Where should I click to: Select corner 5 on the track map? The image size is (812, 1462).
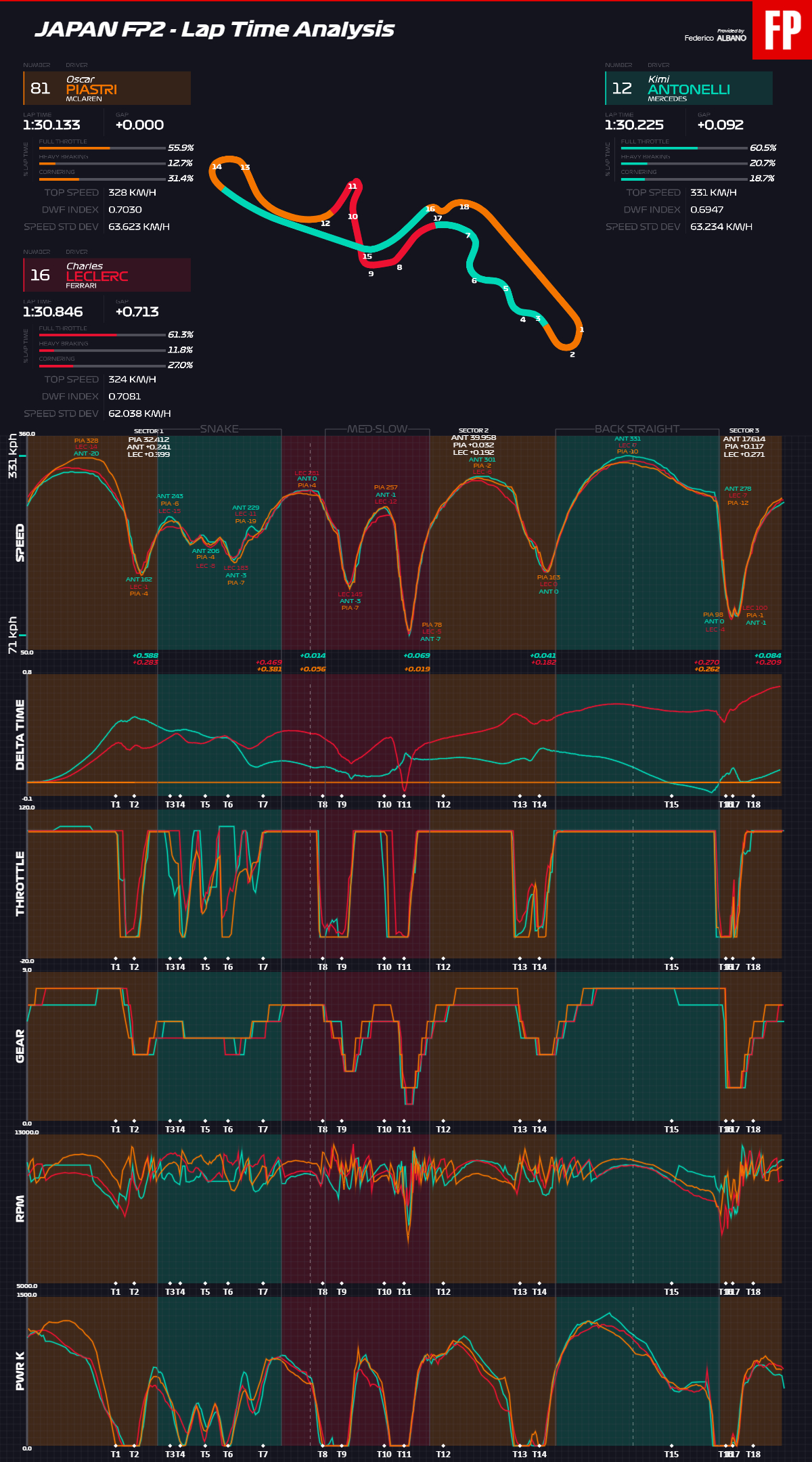[x=505, y=288]
